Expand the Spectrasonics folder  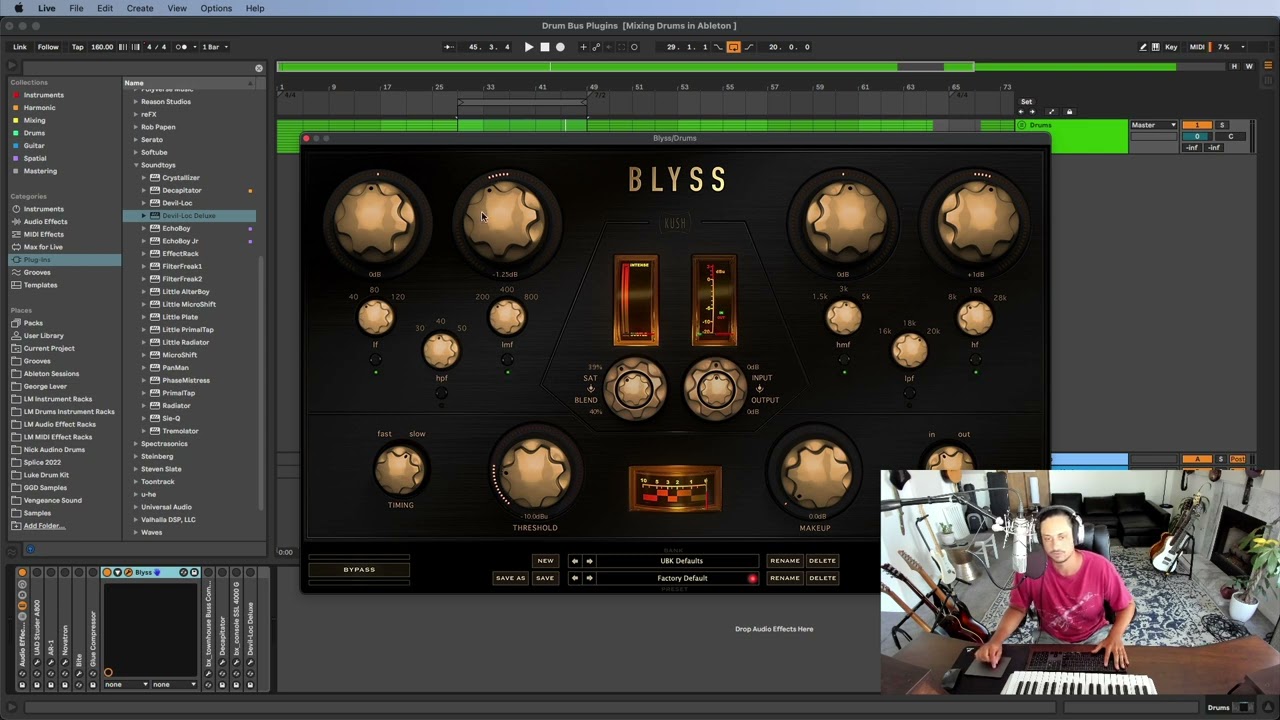[x=136, y=443]
